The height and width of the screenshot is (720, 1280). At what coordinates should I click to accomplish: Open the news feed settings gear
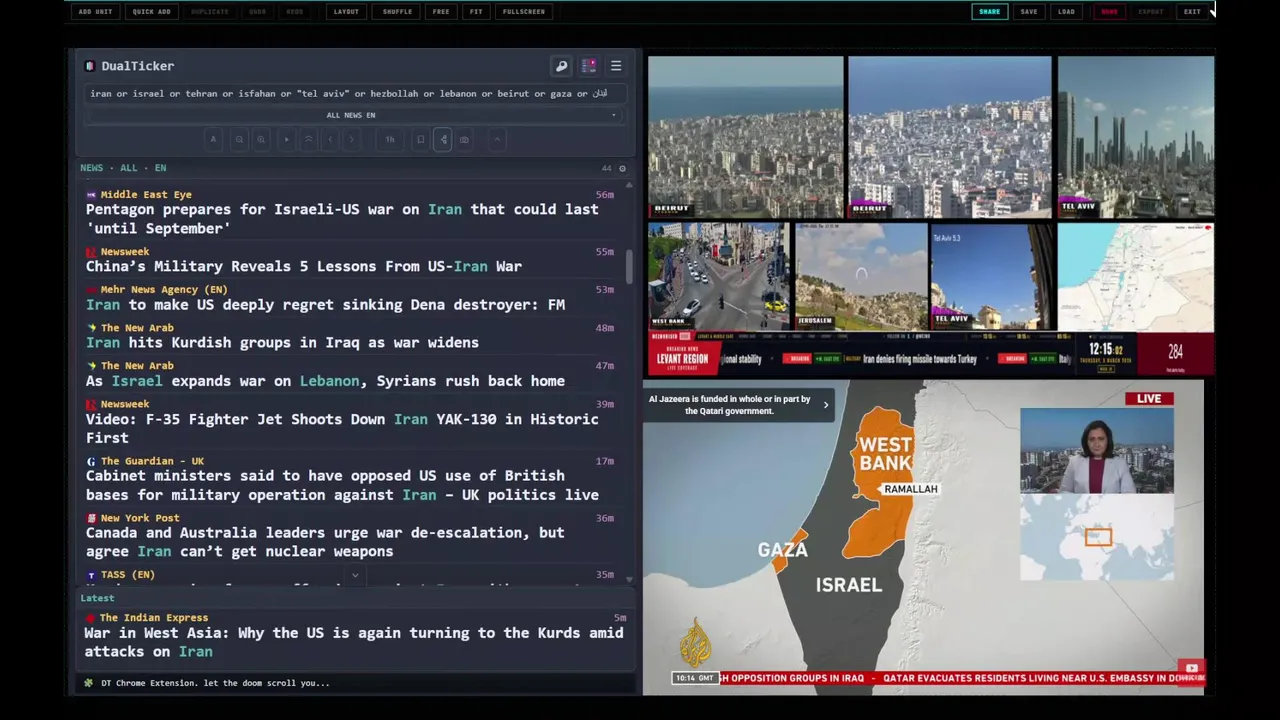622,168
